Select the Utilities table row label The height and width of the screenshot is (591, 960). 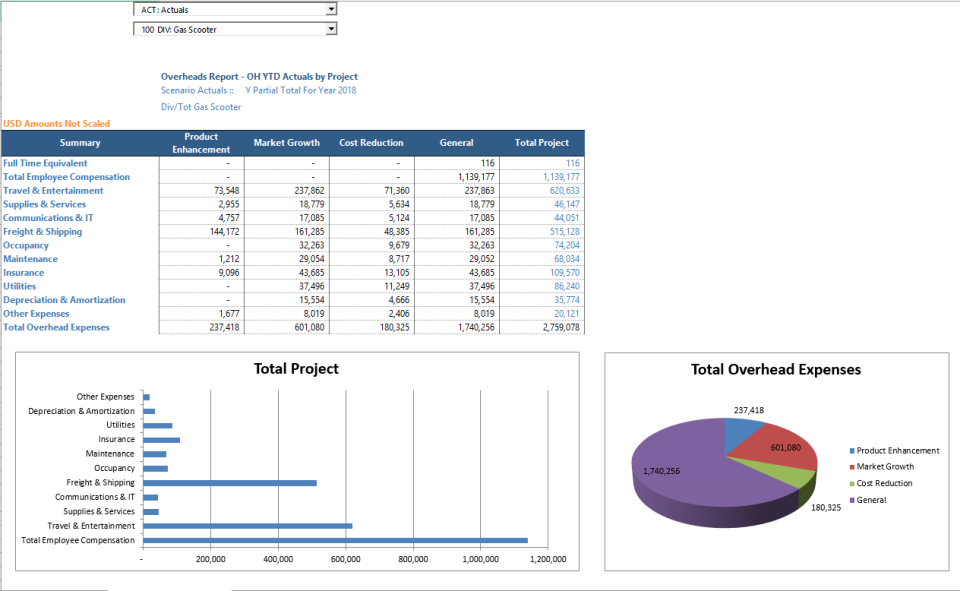tap(20, 286)
